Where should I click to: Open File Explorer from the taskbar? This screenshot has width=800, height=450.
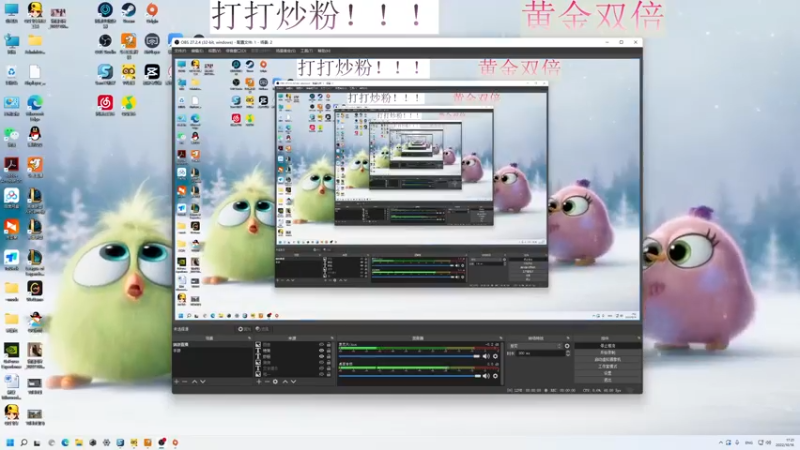[79, 442]
